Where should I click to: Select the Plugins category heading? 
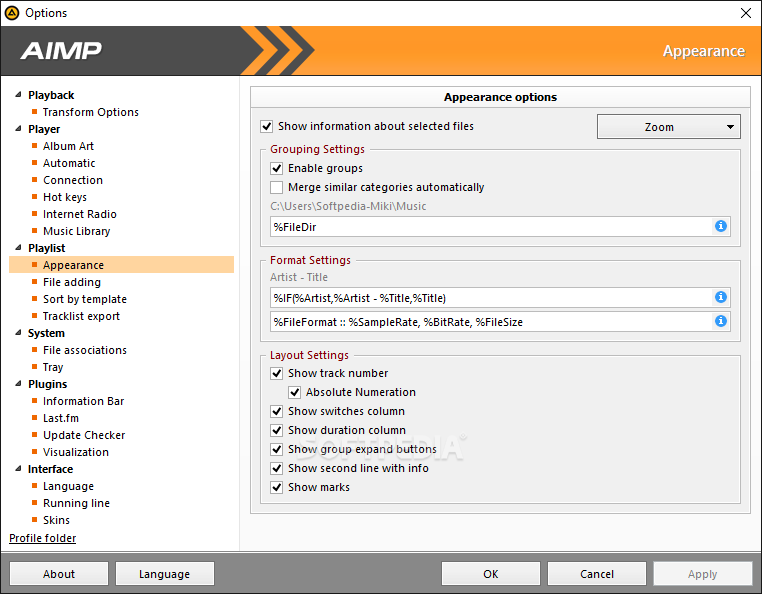pos(48,384)
